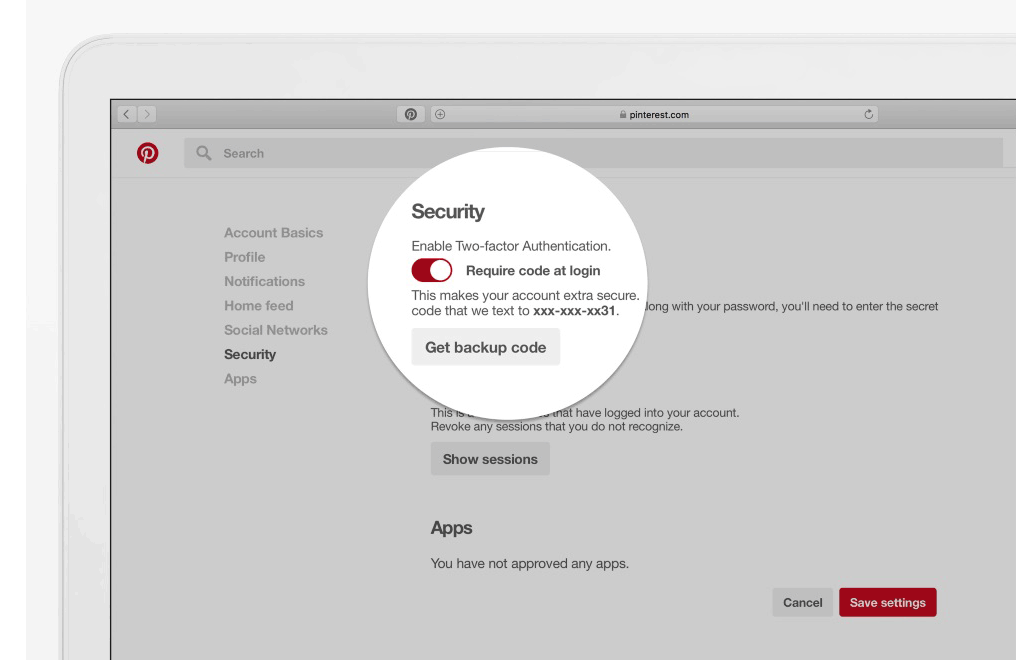The width and height of the screenshot is (1016, 660).
Task: Open Account Basics settings section
Action: (273, 233)
